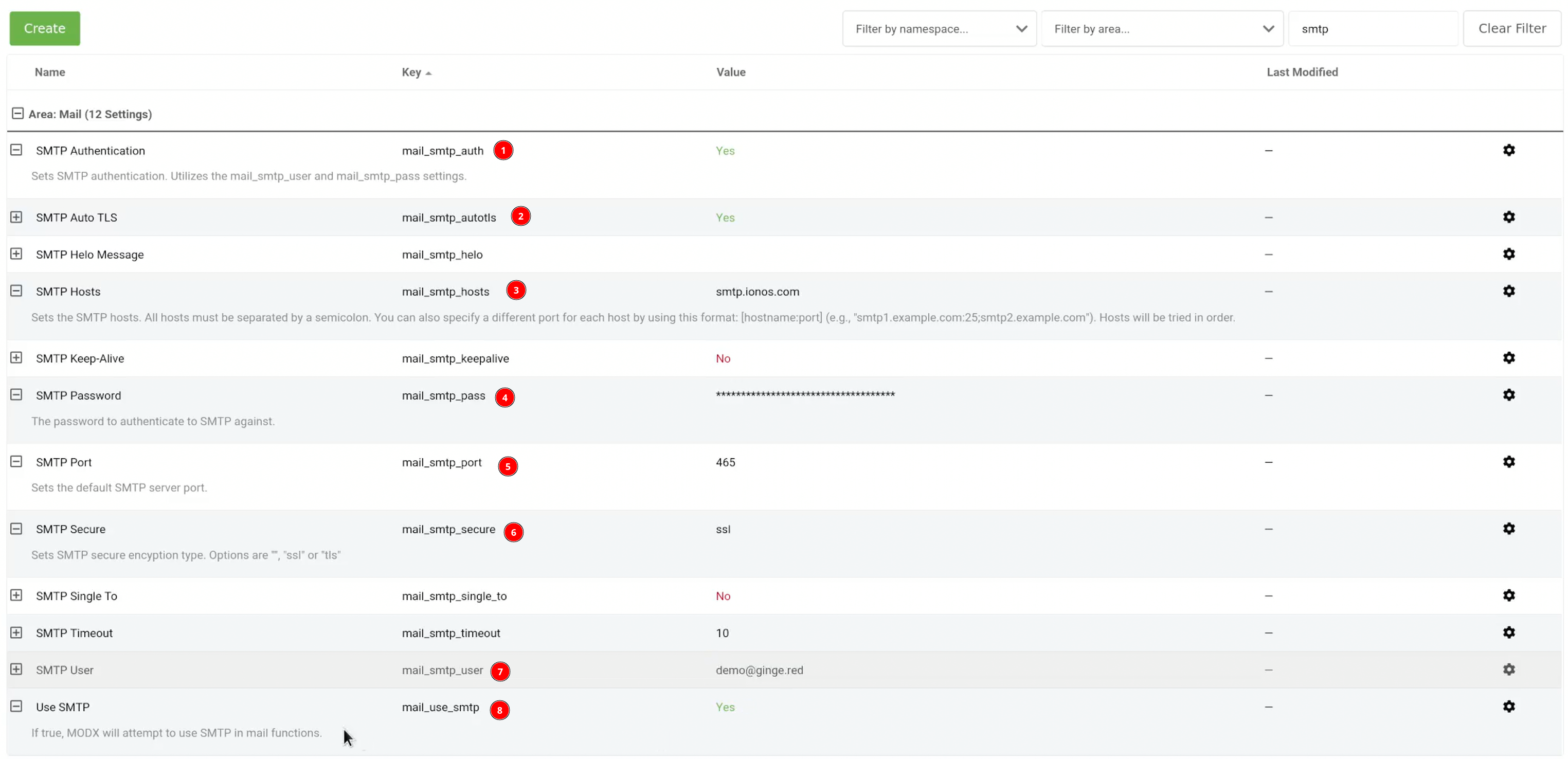
Task: Collapse the SMTP Hosts description
Action: point(16,291)
